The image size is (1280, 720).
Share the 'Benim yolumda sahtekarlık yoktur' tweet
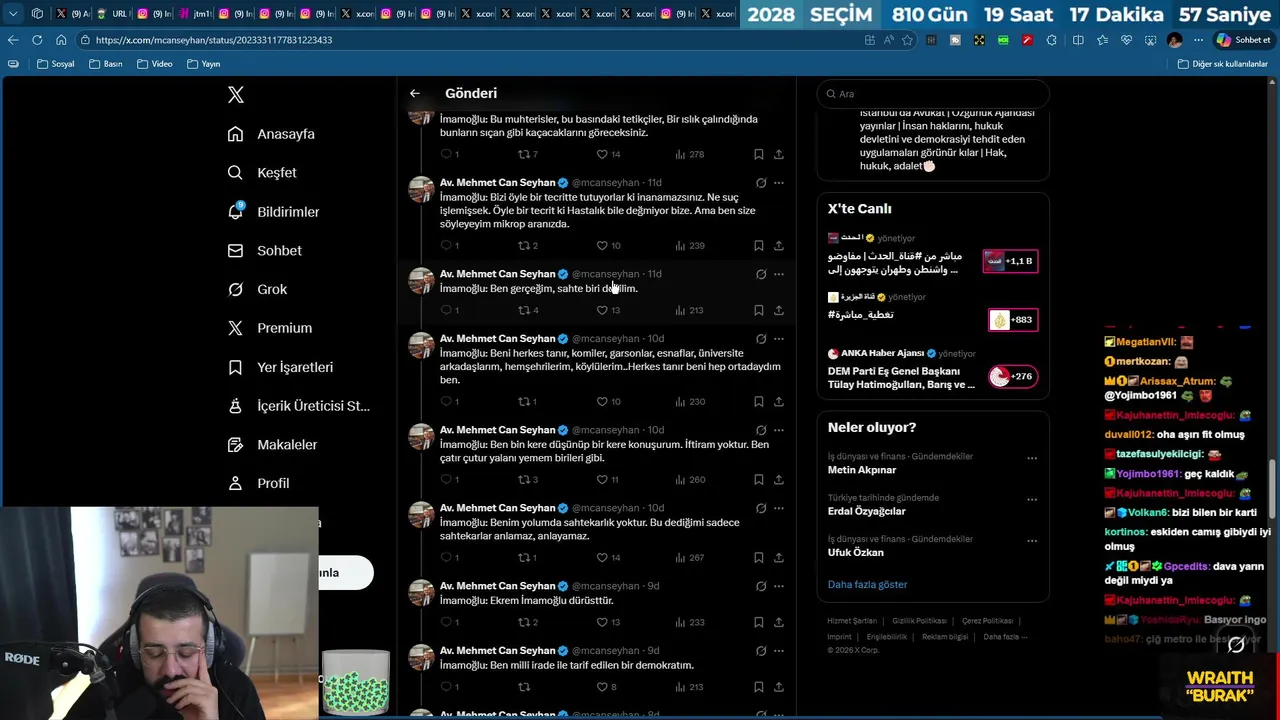click(x=778, y=557)
